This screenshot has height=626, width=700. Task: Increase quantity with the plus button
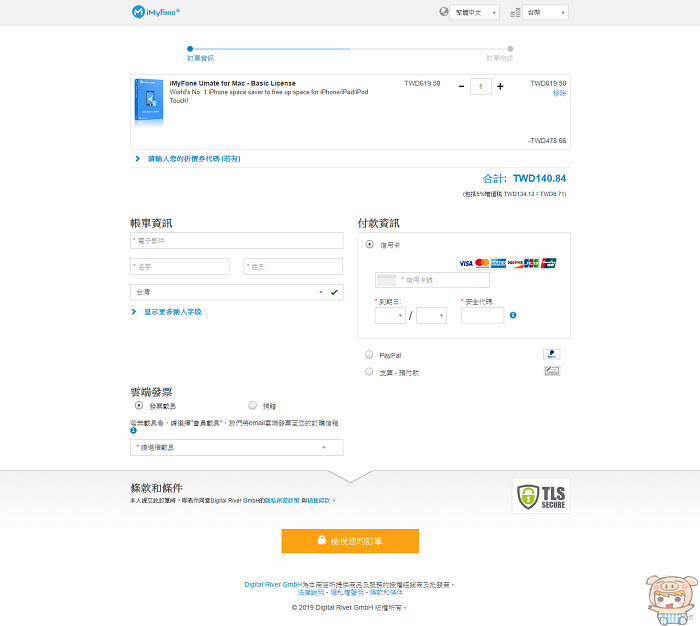tap(500, 86)
